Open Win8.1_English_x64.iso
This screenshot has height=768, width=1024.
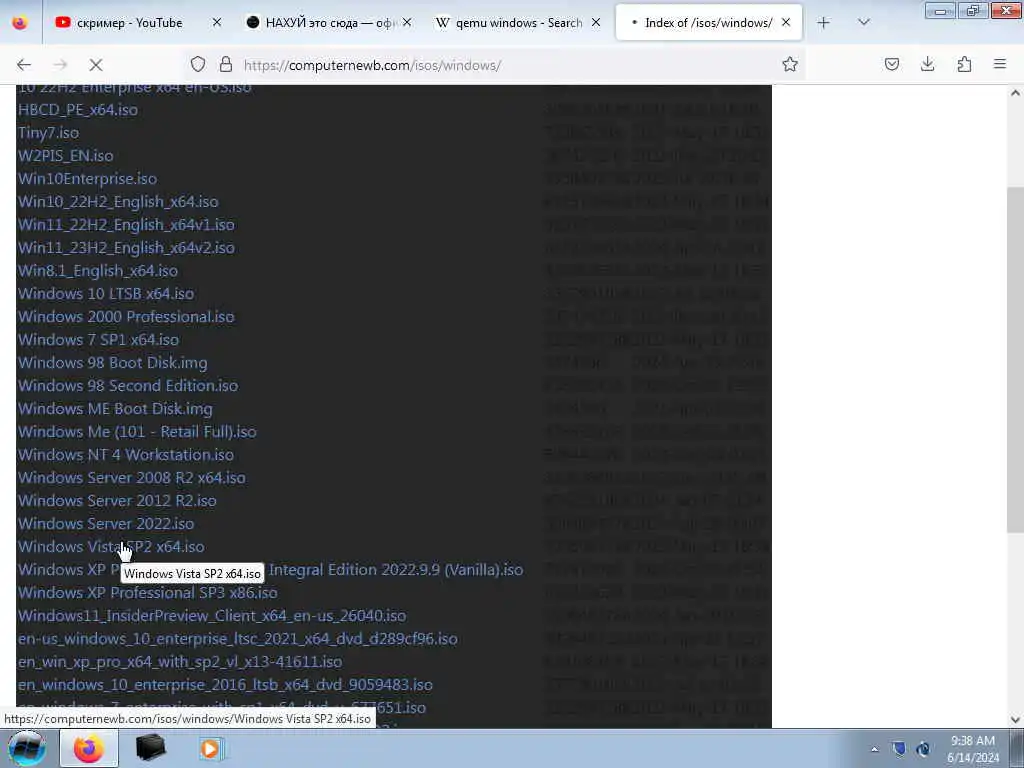(x=98, y=270)
